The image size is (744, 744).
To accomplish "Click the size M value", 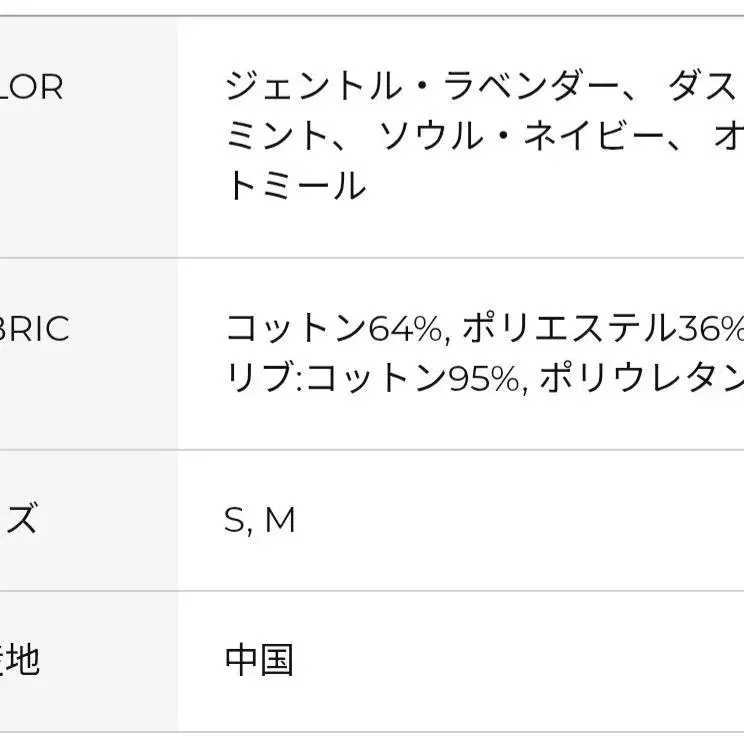I will (280, 521).
